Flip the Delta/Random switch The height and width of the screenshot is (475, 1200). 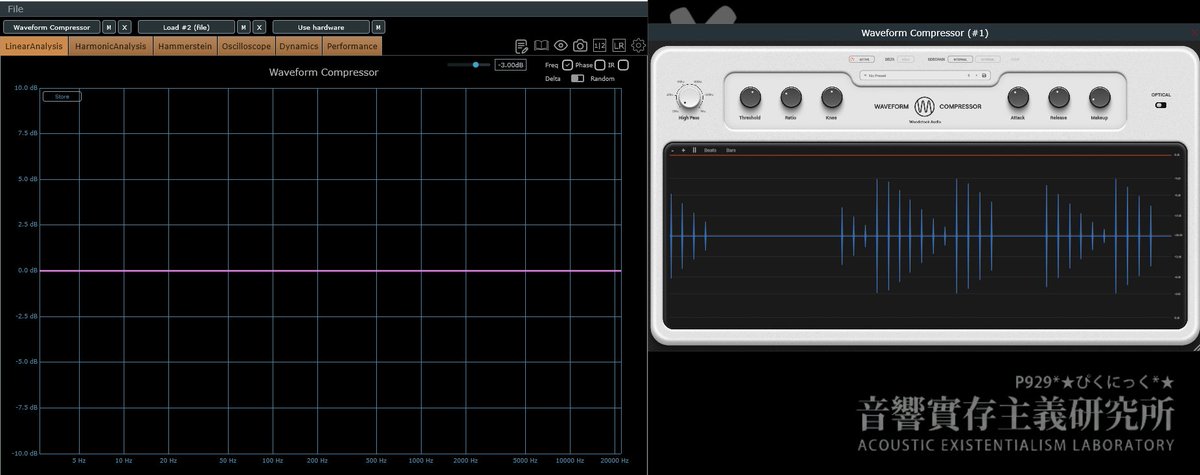pos(577,79)
